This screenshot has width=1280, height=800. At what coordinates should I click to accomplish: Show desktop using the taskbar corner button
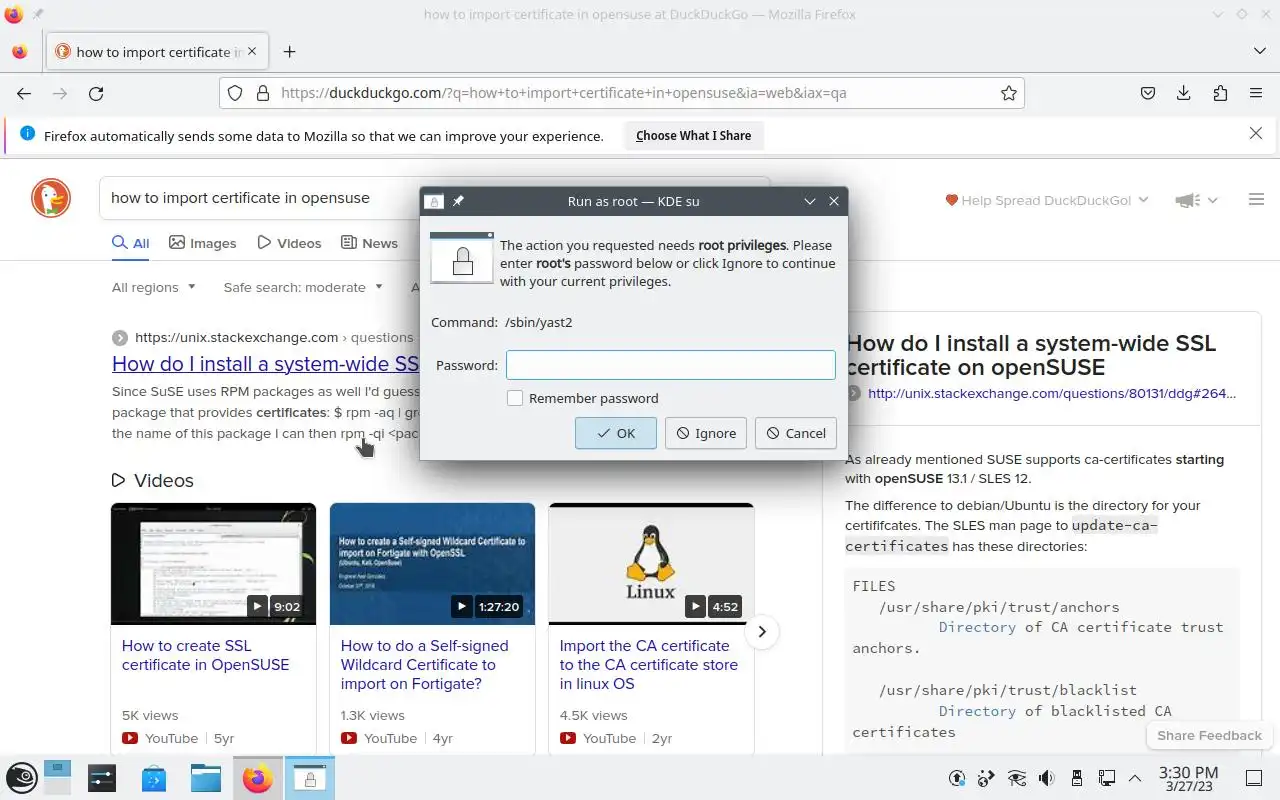click(x=1254, y=778)
